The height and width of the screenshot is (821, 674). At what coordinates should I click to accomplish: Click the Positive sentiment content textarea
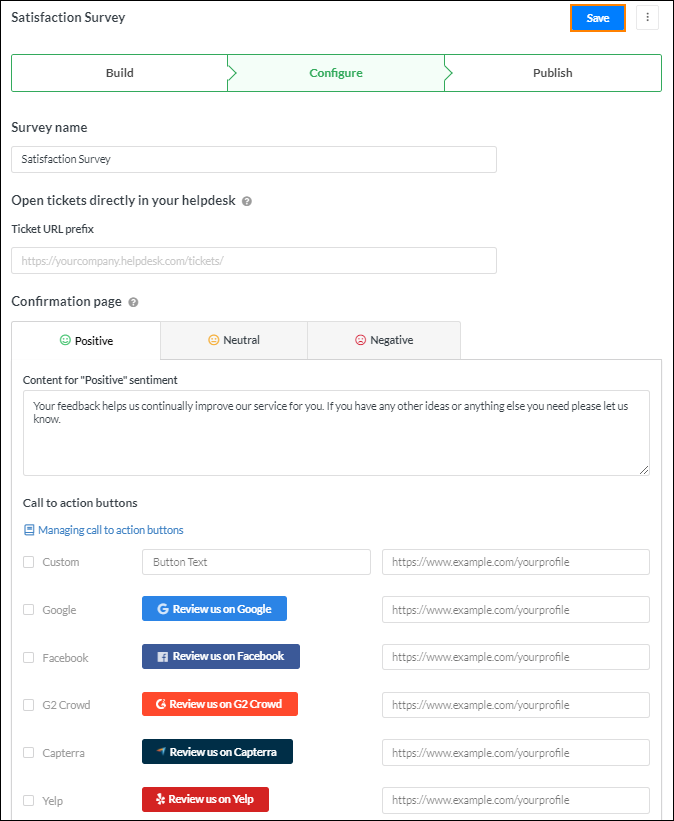click(336, 433)
